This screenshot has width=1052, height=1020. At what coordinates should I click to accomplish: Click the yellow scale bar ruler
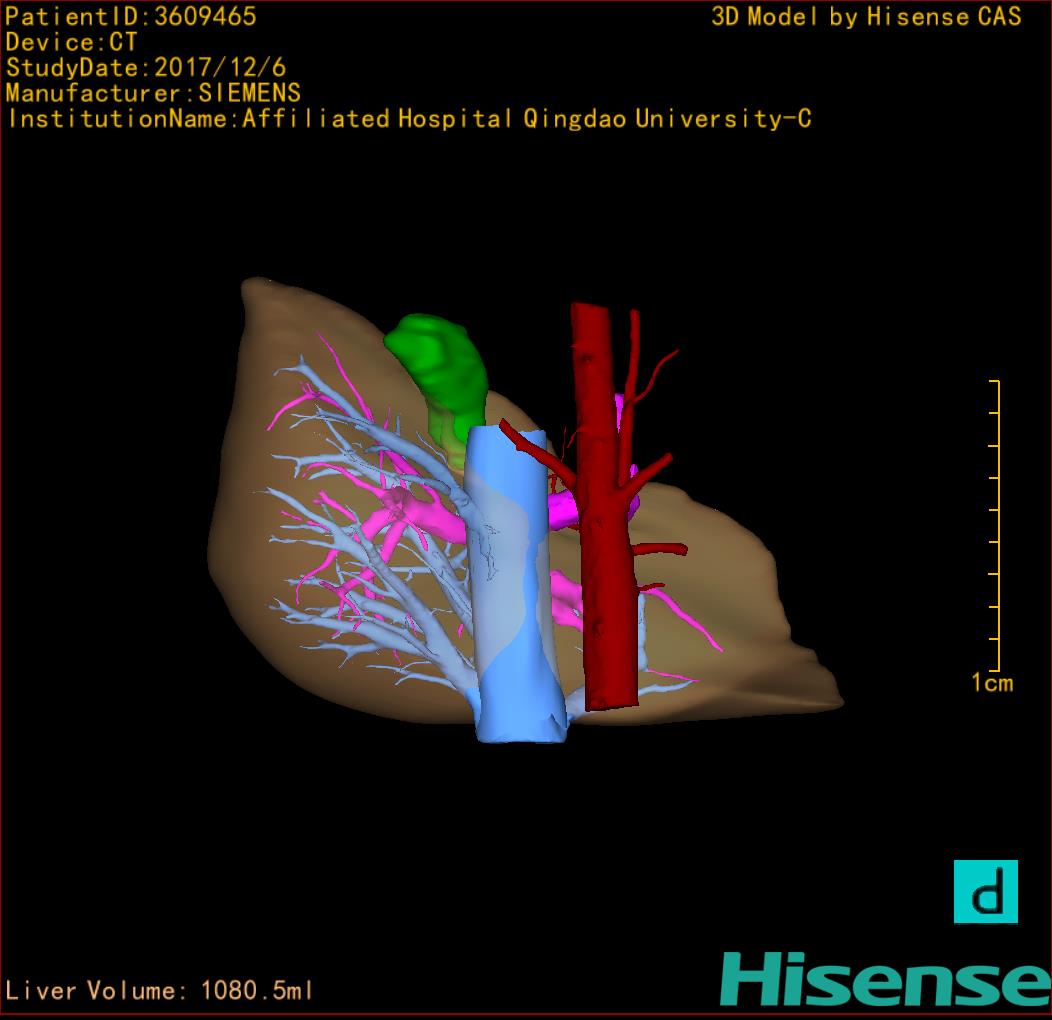coord(996,525)
